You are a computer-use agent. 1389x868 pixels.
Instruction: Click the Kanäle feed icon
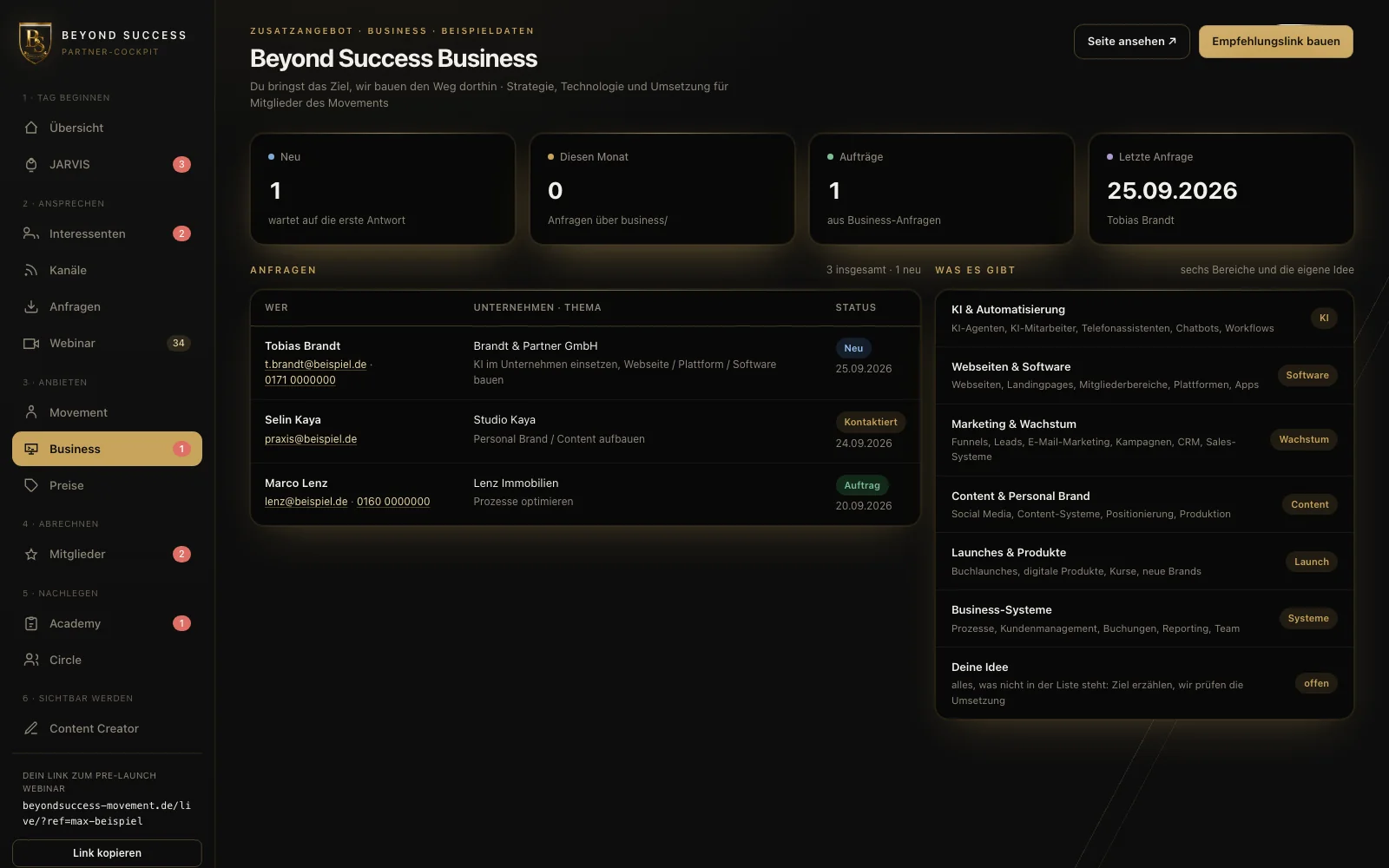pos(31,270)
